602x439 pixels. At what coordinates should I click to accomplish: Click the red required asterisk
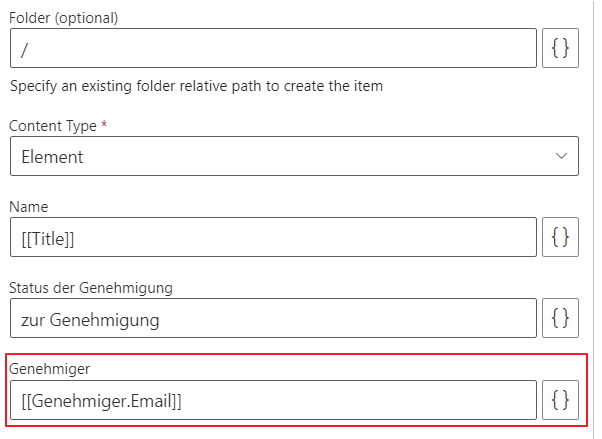pyautogui.click(x=104, y=126)
